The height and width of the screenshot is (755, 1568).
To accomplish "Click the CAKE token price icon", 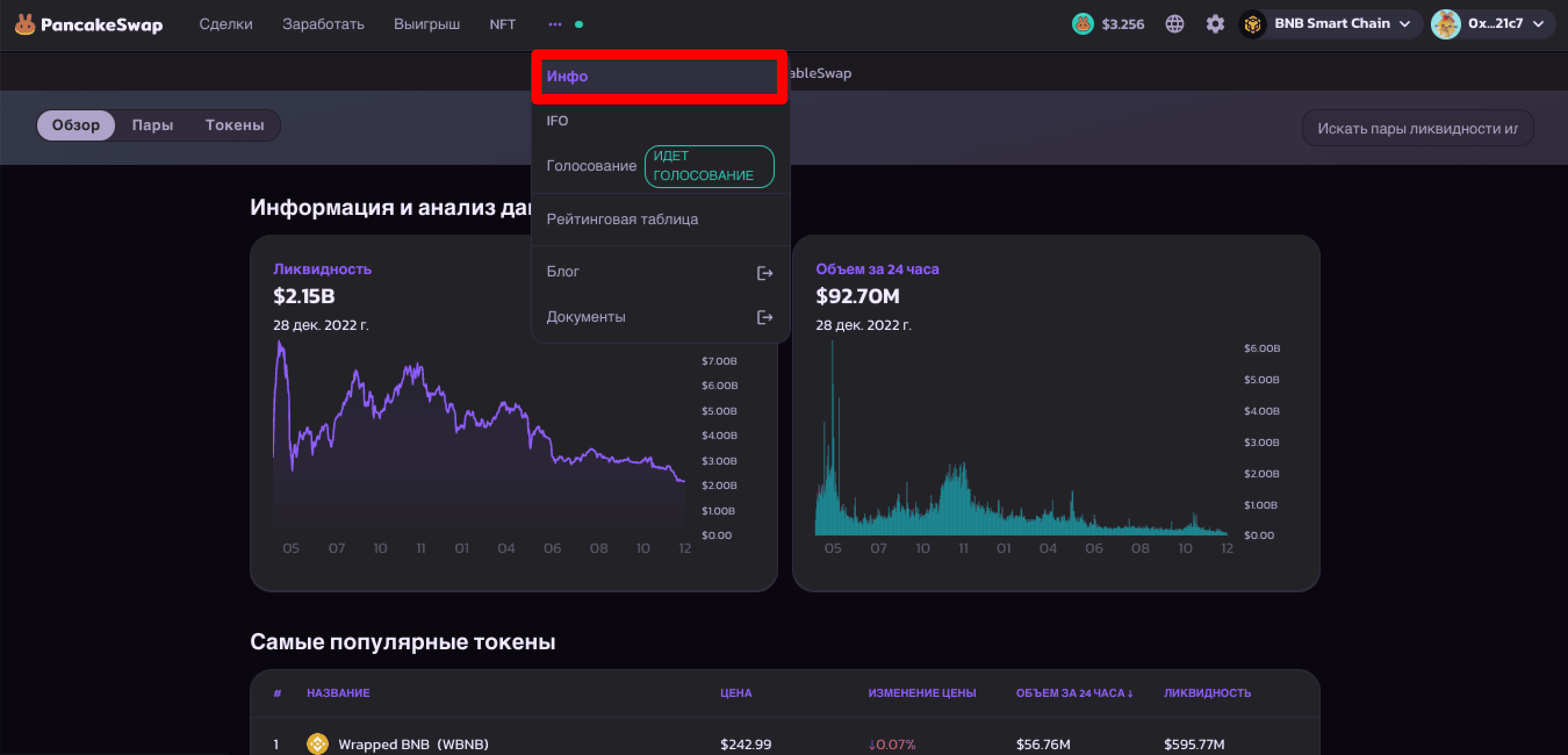I will [x=1083, y=24].
